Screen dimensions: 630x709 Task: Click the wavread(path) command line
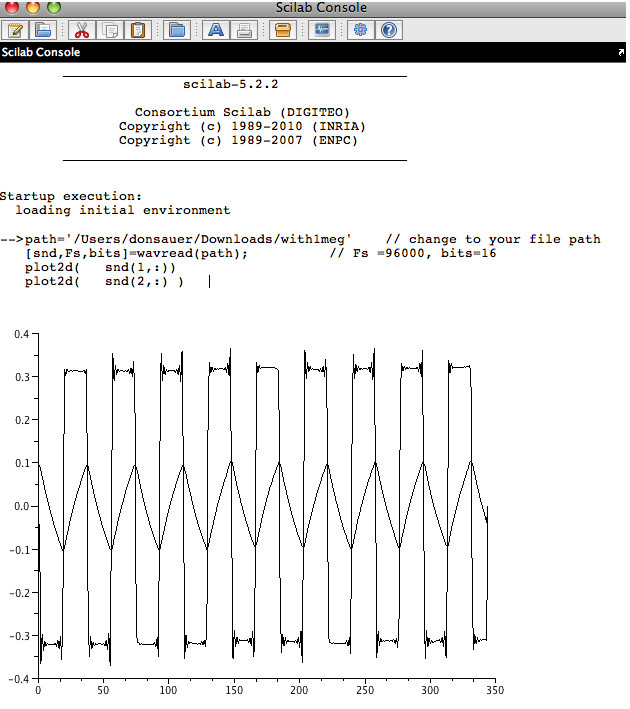tap(137, 253)
